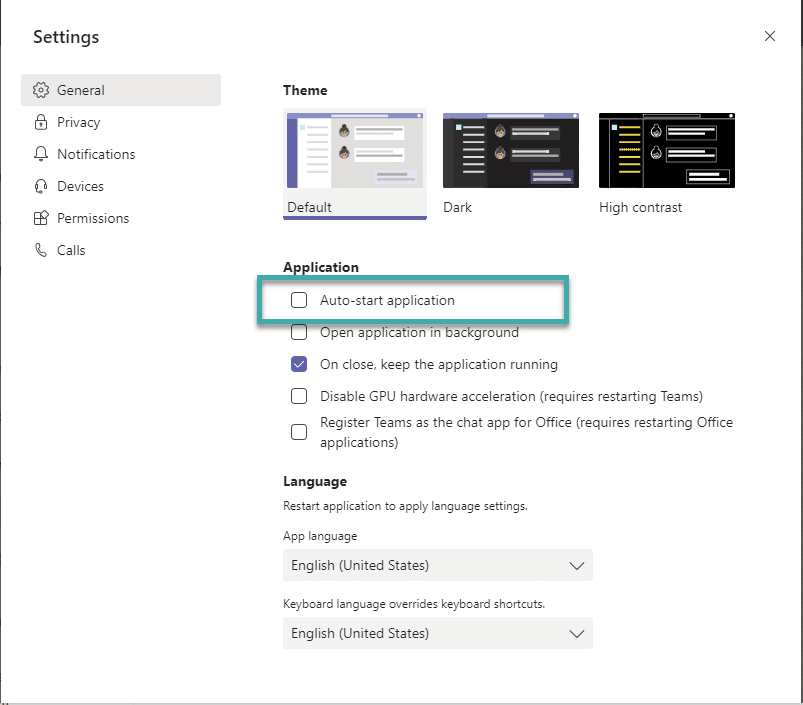Image resolution: width=803 pixels, height=705 pixels.
Task: Click the Calls phone icon
Action: 41,250
